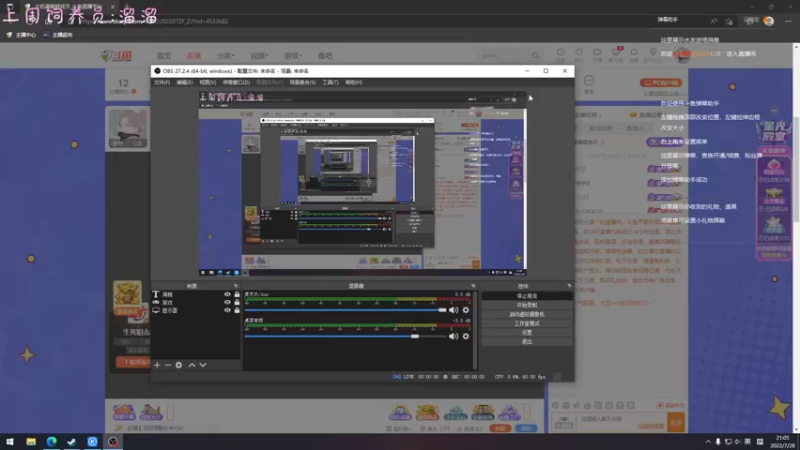Select the text source row with T icon
800x450 pixels.
(x=196, y=294)
